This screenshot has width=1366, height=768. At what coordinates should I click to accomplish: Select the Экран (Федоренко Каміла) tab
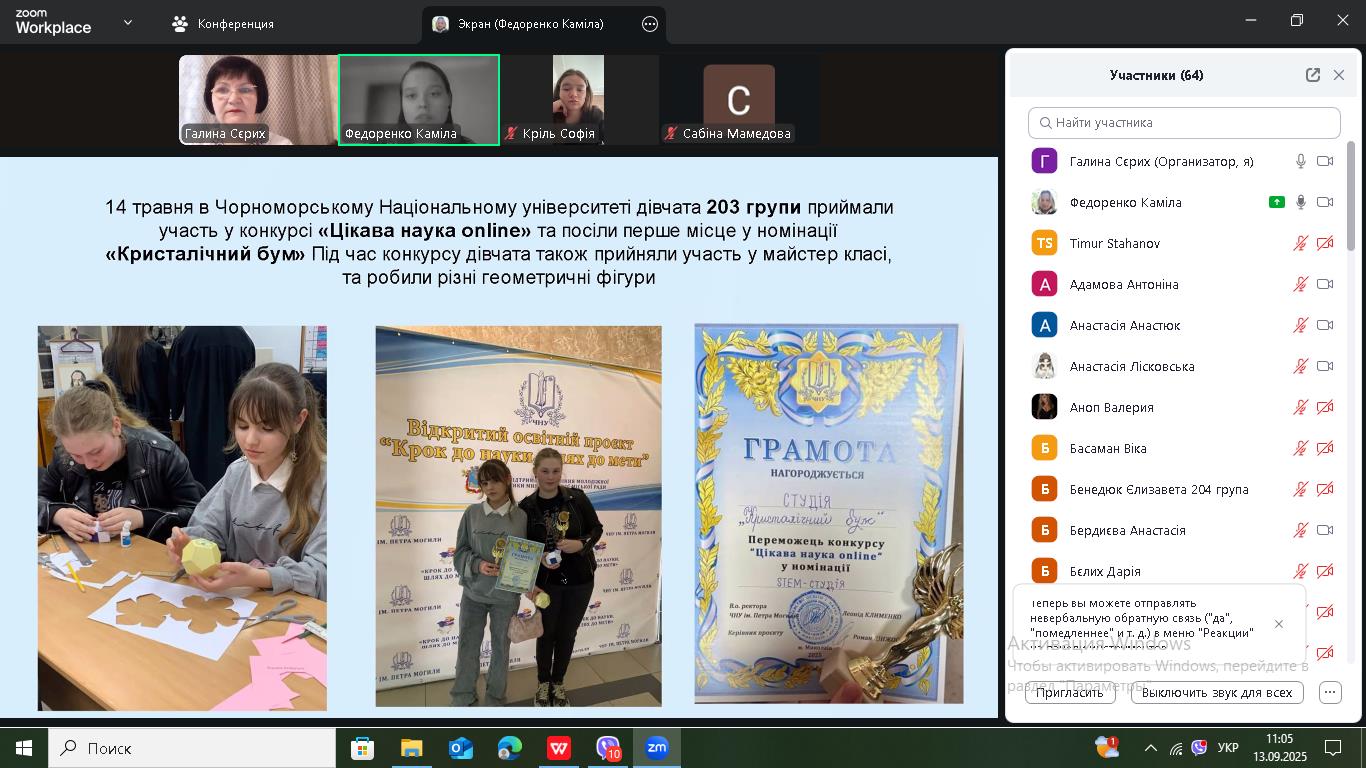coord(532,24)
